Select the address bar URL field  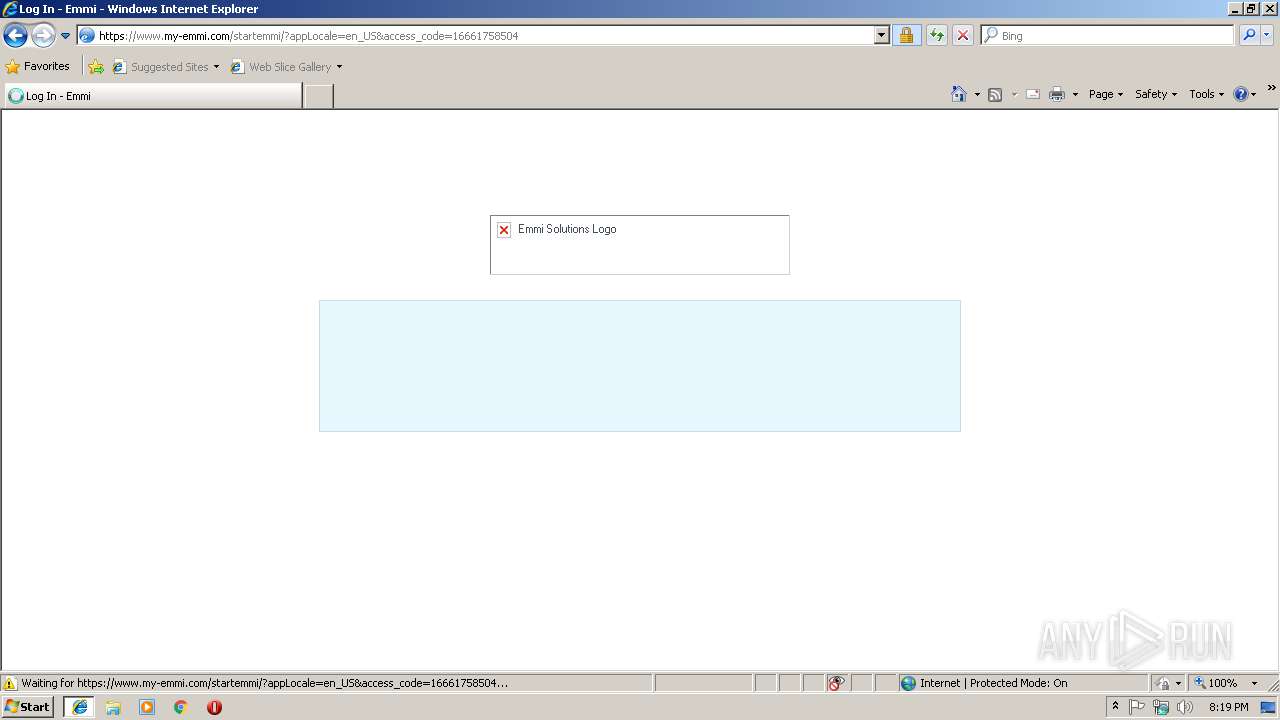[476, 36]
